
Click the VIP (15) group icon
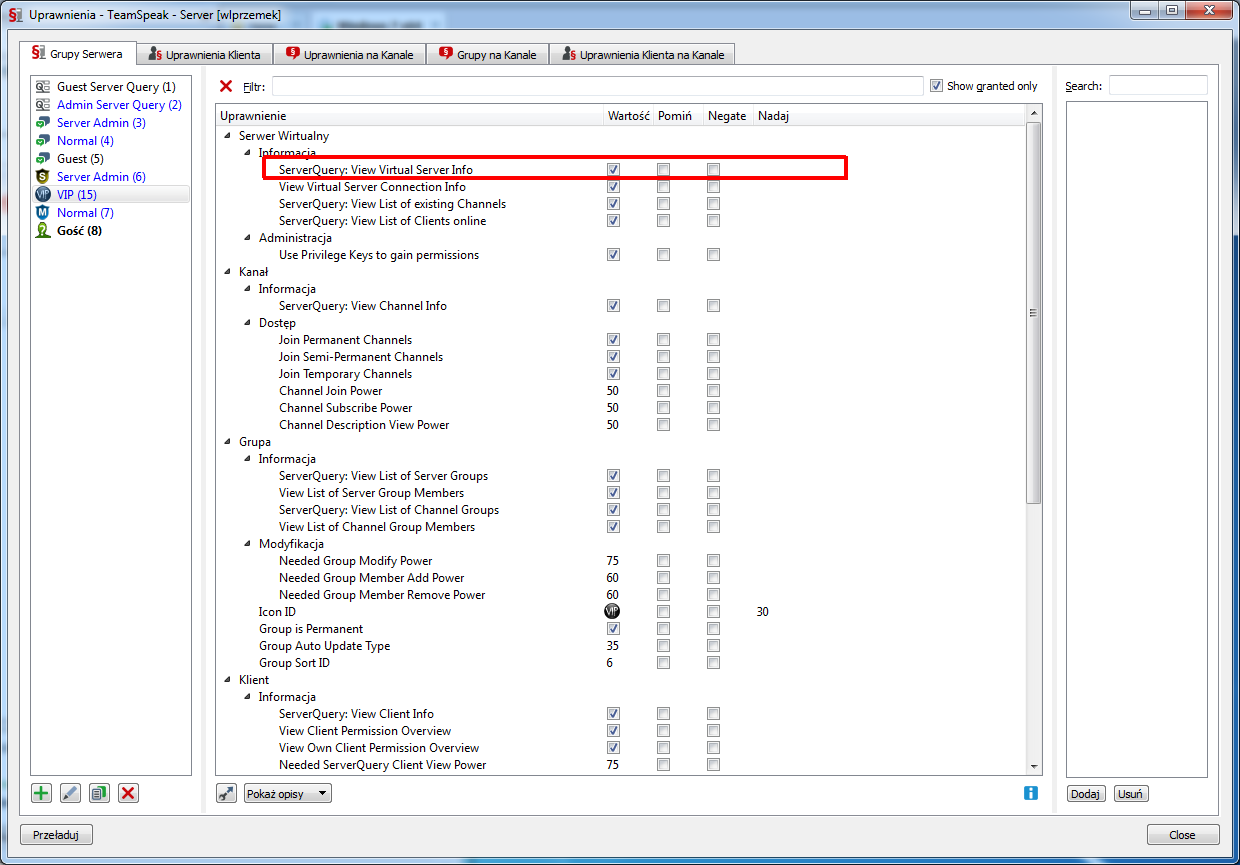43,195
